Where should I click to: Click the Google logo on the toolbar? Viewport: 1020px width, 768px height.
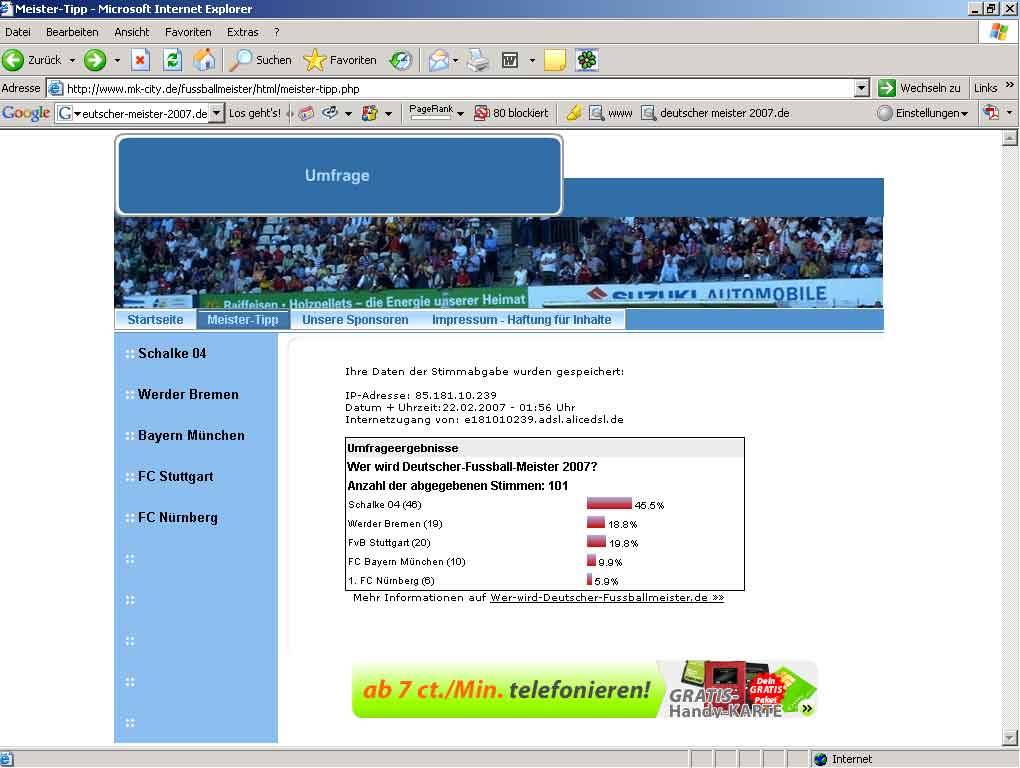pyautogui.click(x=26, y=113)
